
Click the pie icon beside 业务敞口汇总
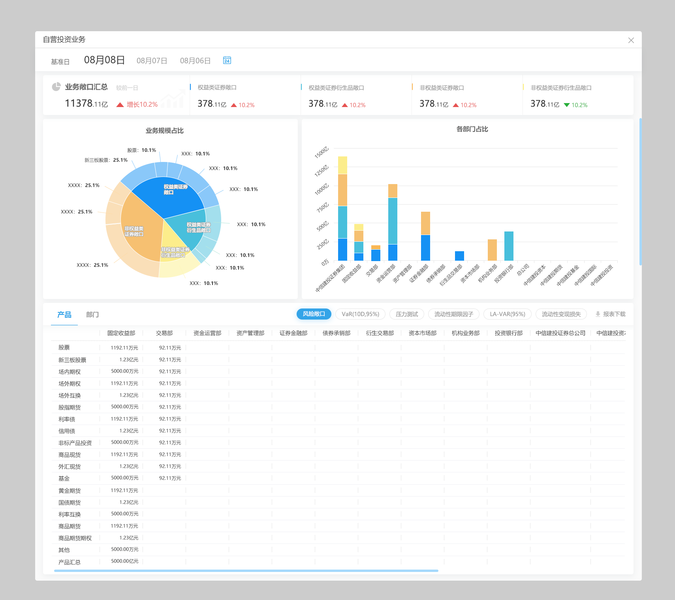[x=56, y=87]
